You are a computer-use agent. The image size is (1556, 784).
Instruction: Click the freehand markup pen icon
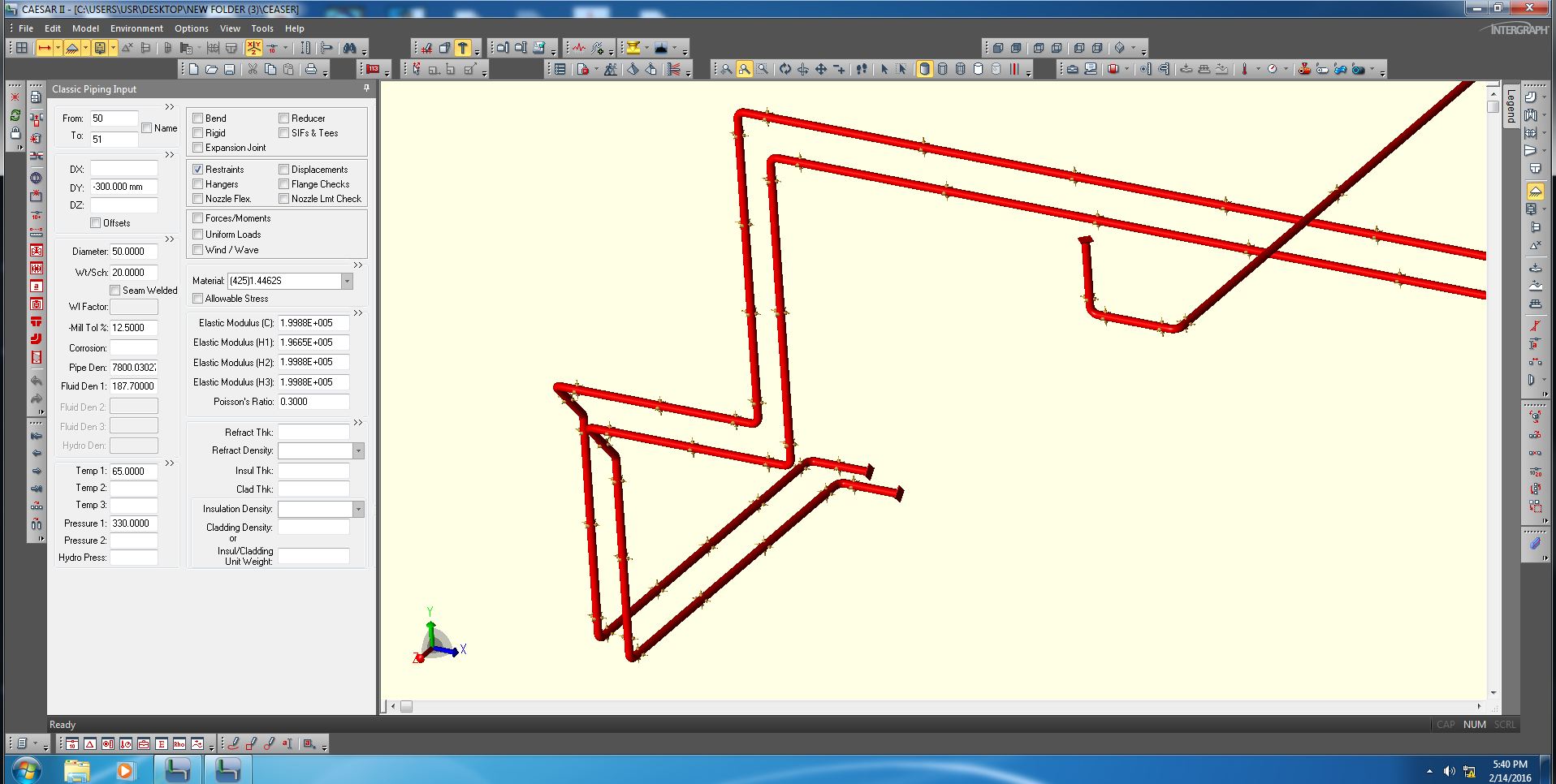coord(233,743)
